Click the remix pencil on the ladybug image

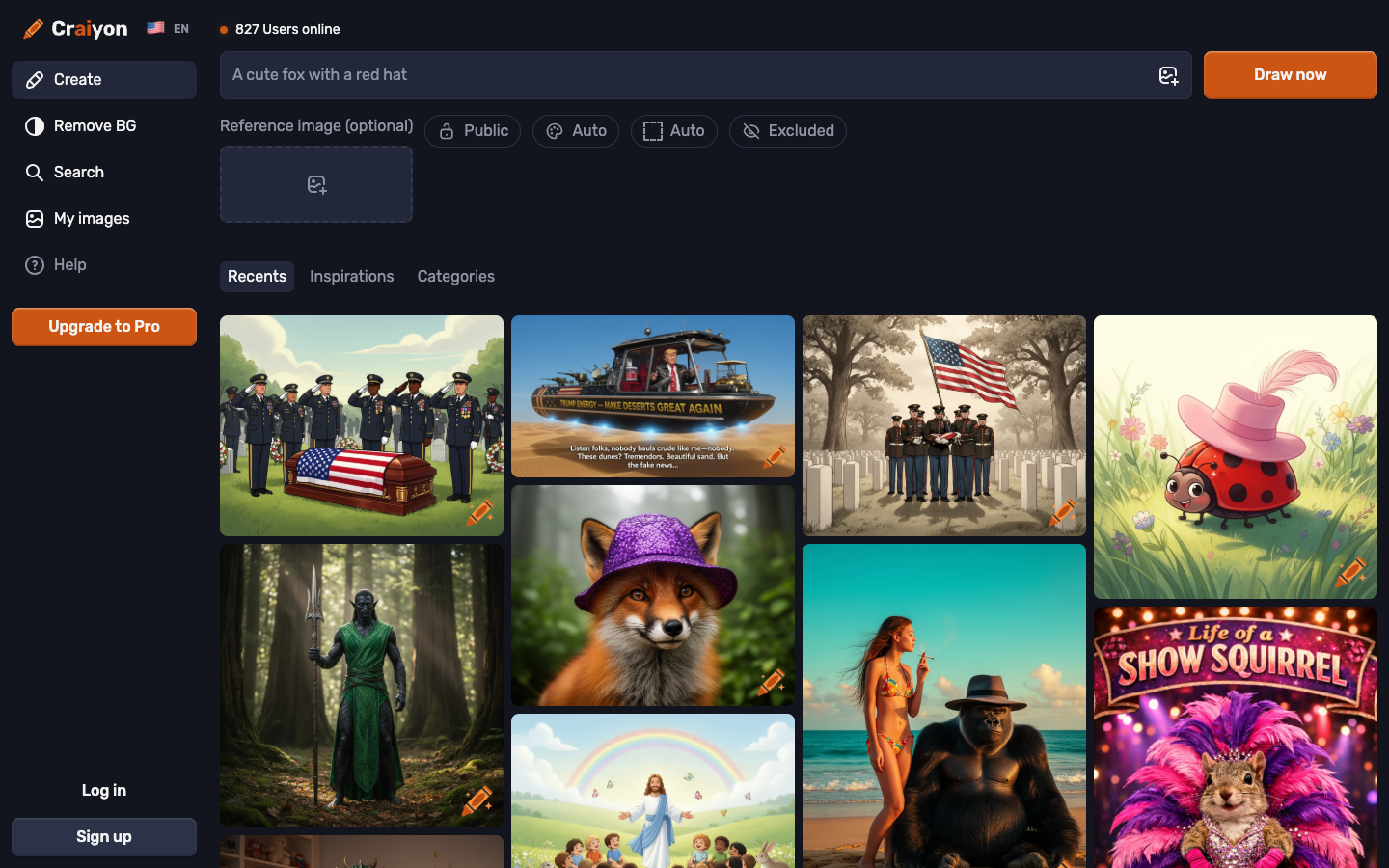point(1352,572)
